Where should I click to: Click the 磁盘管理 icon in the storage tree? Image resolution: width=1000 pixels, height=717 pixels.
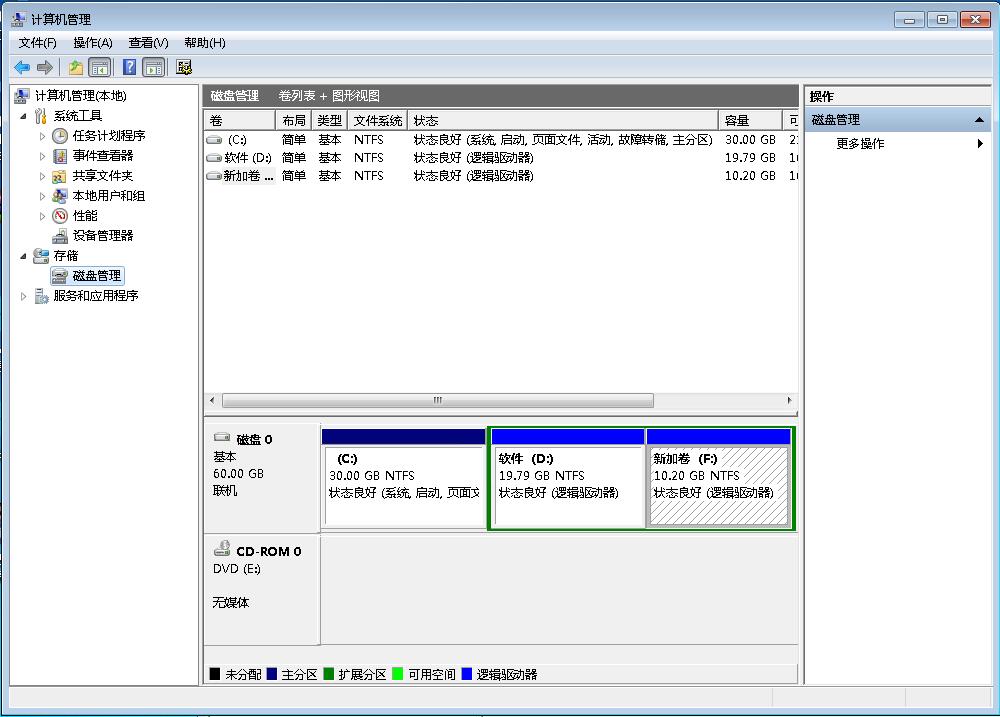point(60,275)
